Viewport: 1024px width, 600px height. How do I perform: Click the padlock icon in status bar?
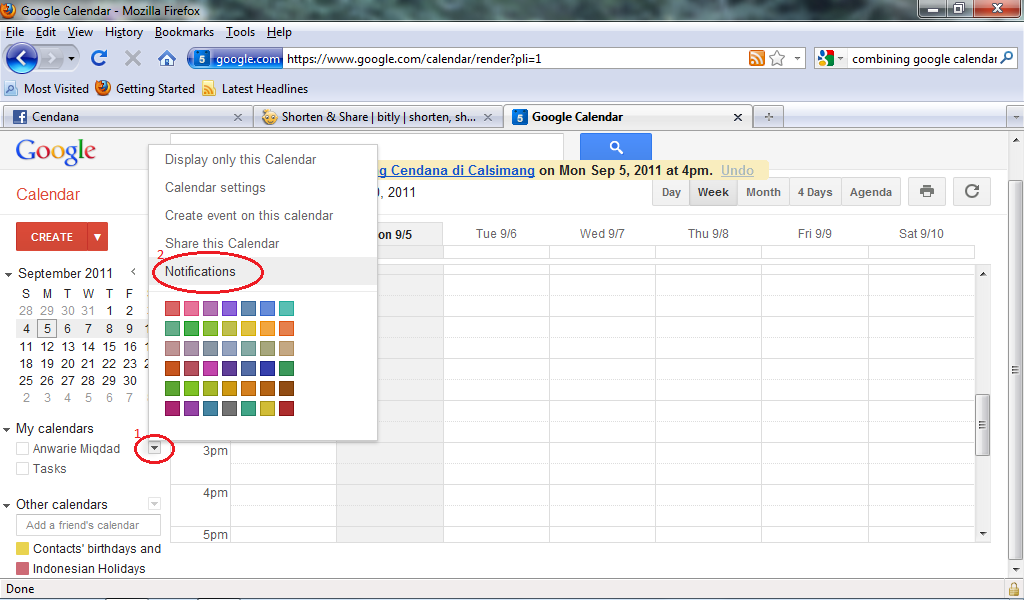(x=1014, y=589)
